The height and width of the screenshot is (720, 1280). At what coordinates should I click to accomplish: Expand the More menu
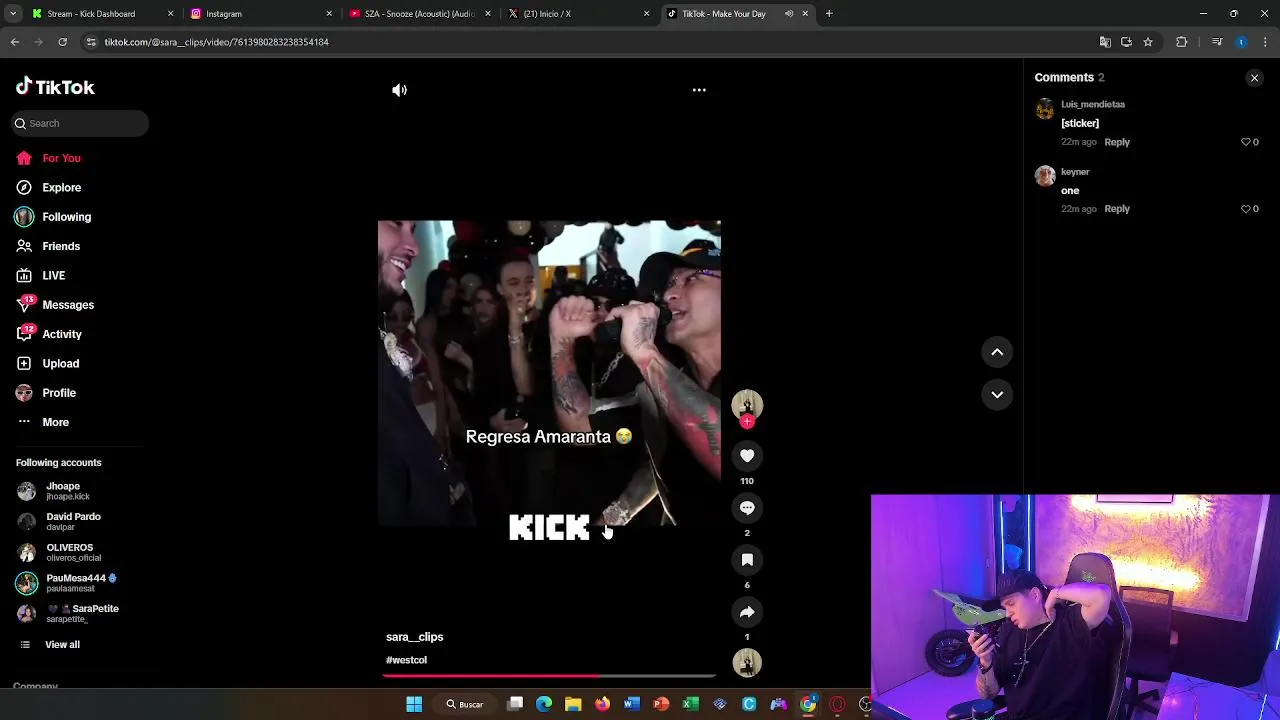(55, 422)
